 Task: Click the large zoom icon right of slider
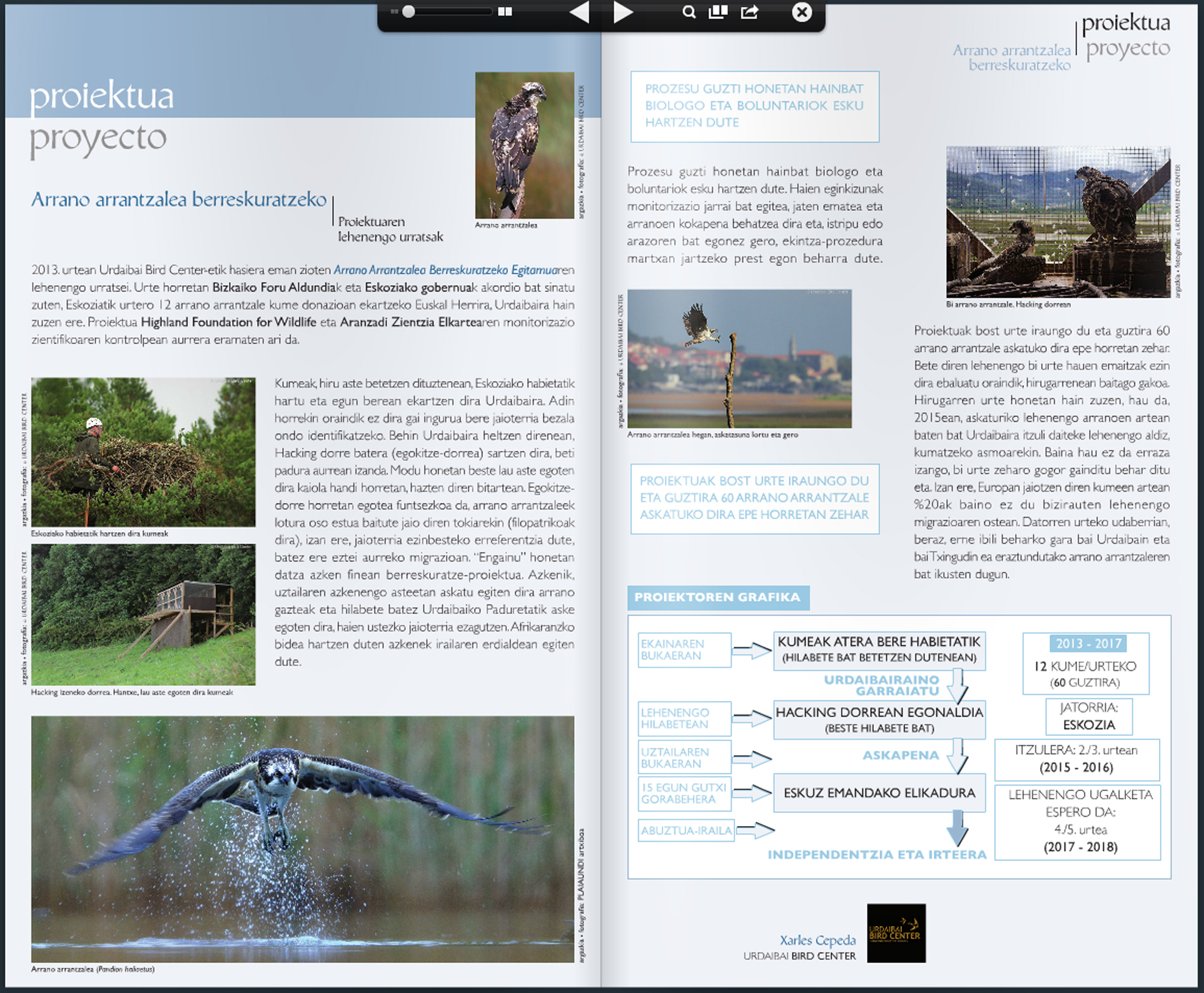tap(505, 12)
